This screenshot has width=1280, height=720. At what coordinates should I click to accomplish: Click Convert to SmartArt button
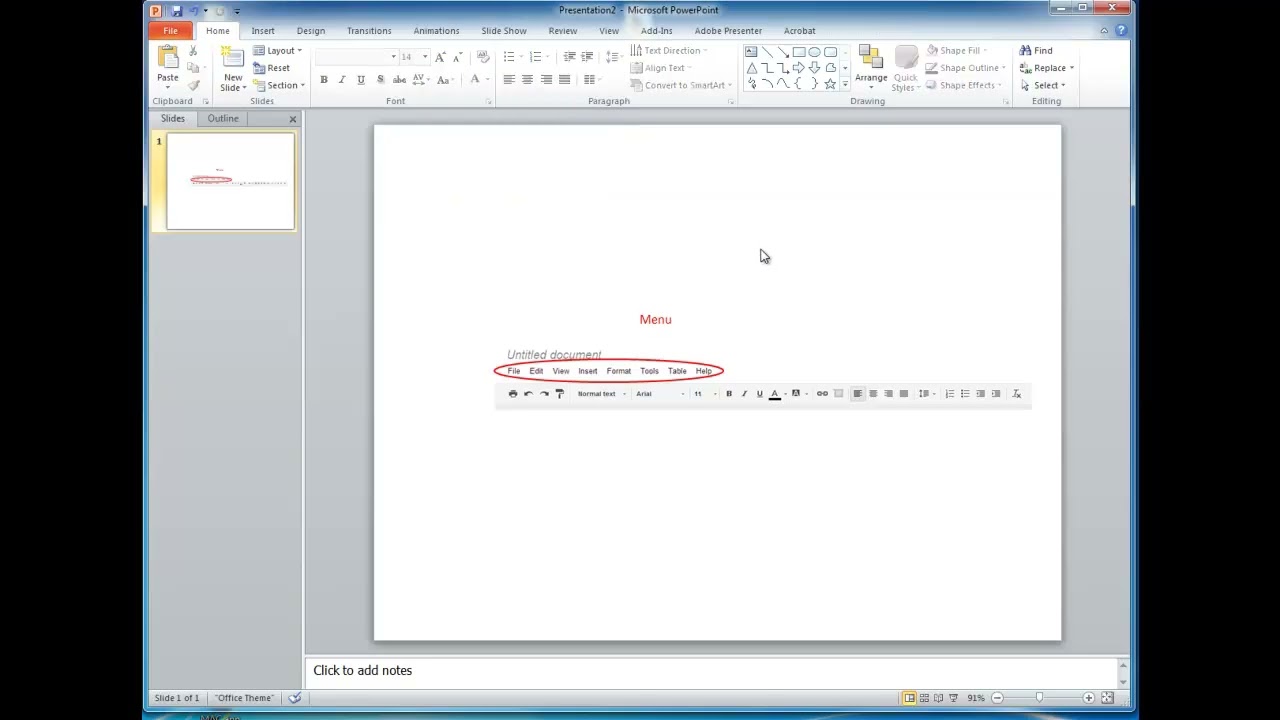tap(680, 86)
